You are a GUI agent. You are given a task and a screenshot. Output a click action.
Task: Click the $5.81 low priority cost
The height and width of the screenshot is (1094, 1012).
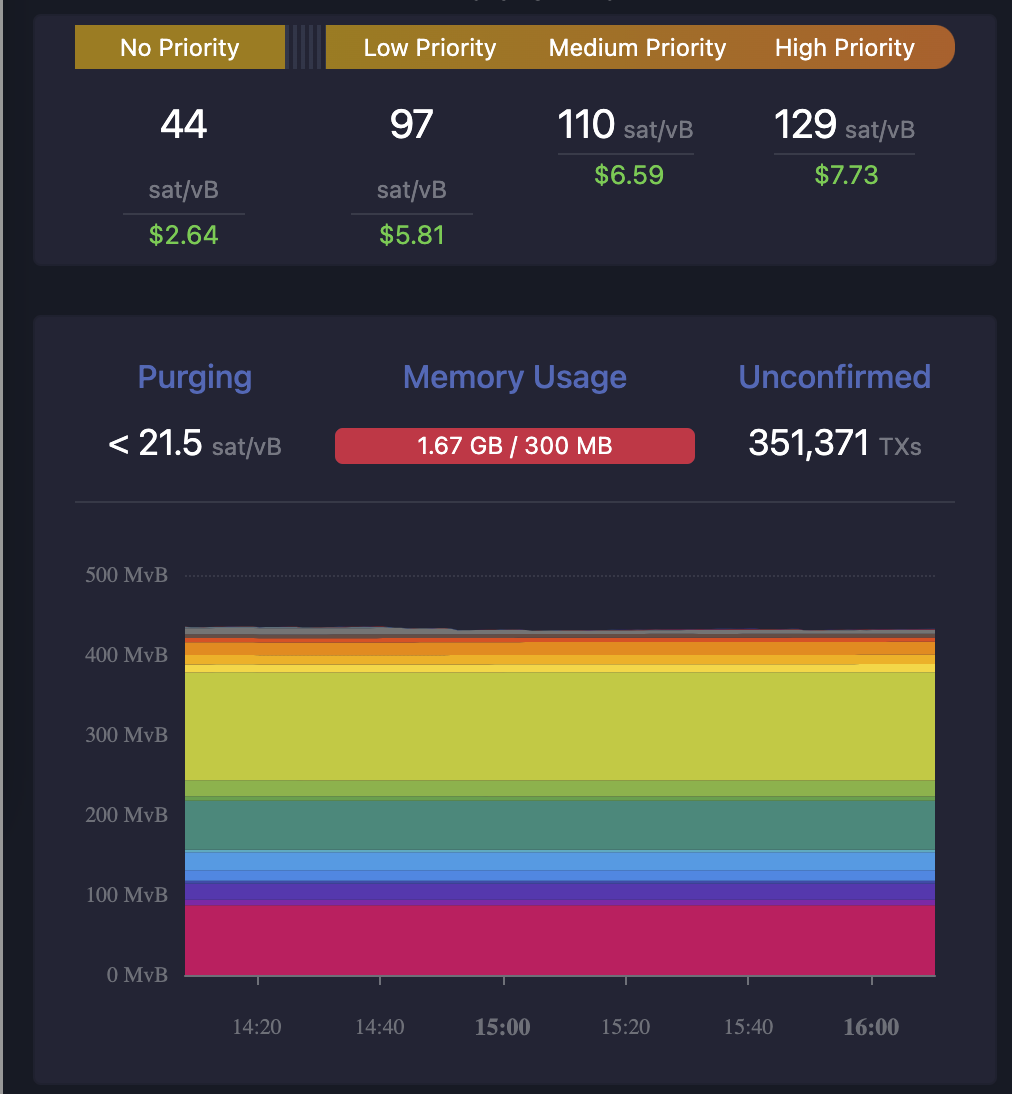pos(411,235)
